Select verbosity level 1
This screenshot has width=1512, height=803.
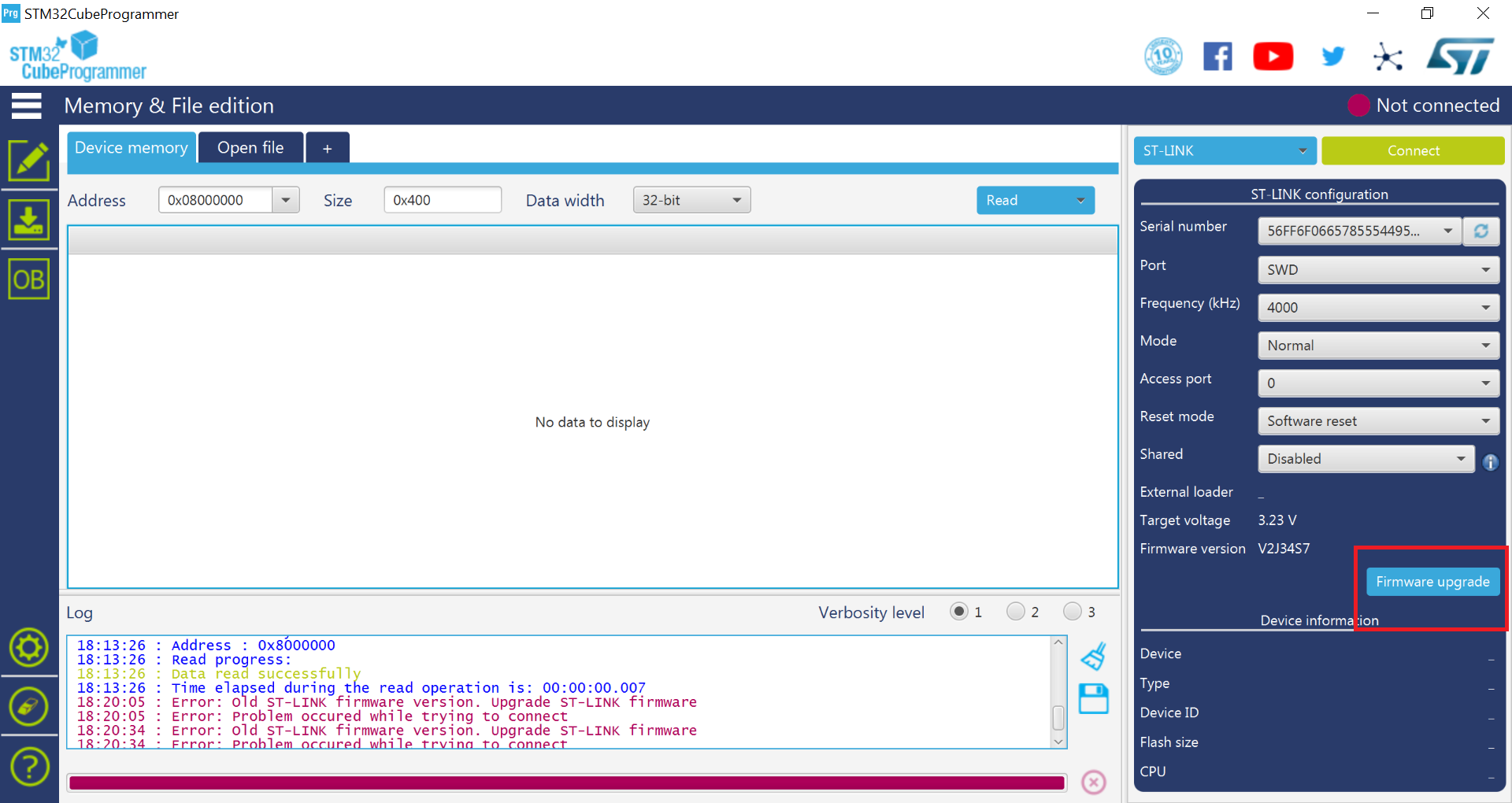(958, 612)
